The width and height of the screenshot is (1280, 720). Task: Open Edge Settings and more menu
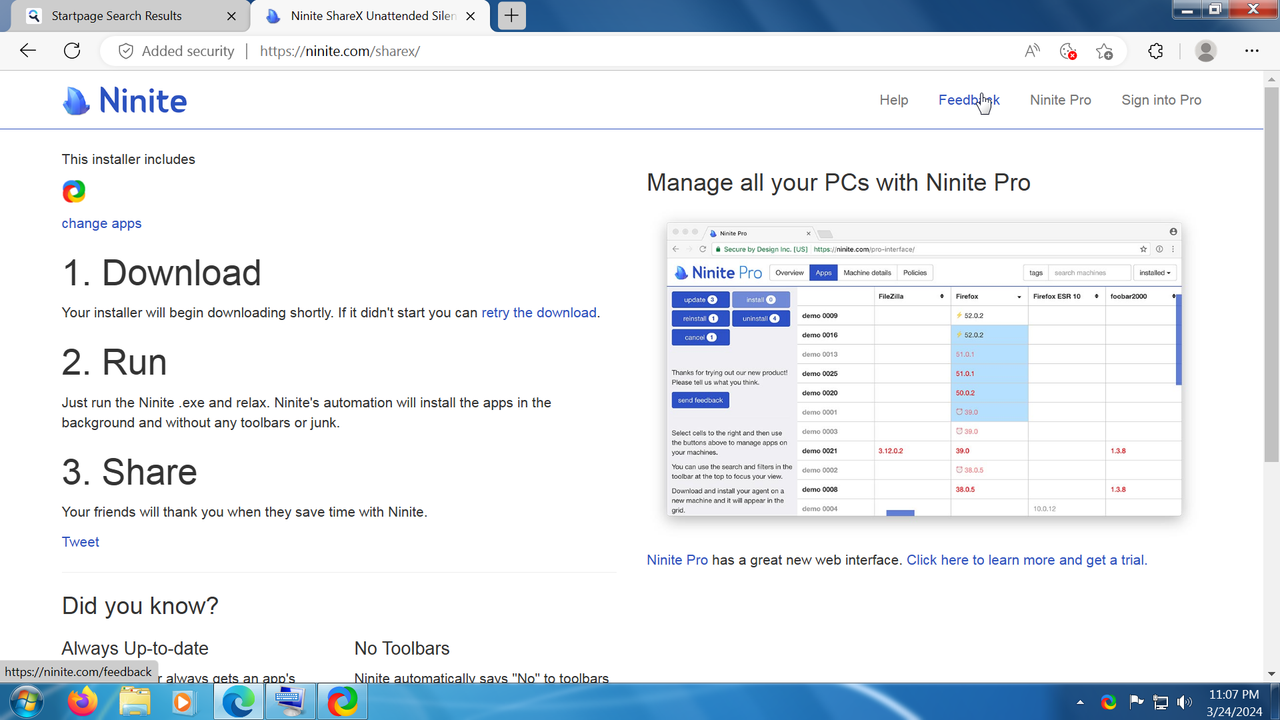[x=1252, y=51]
